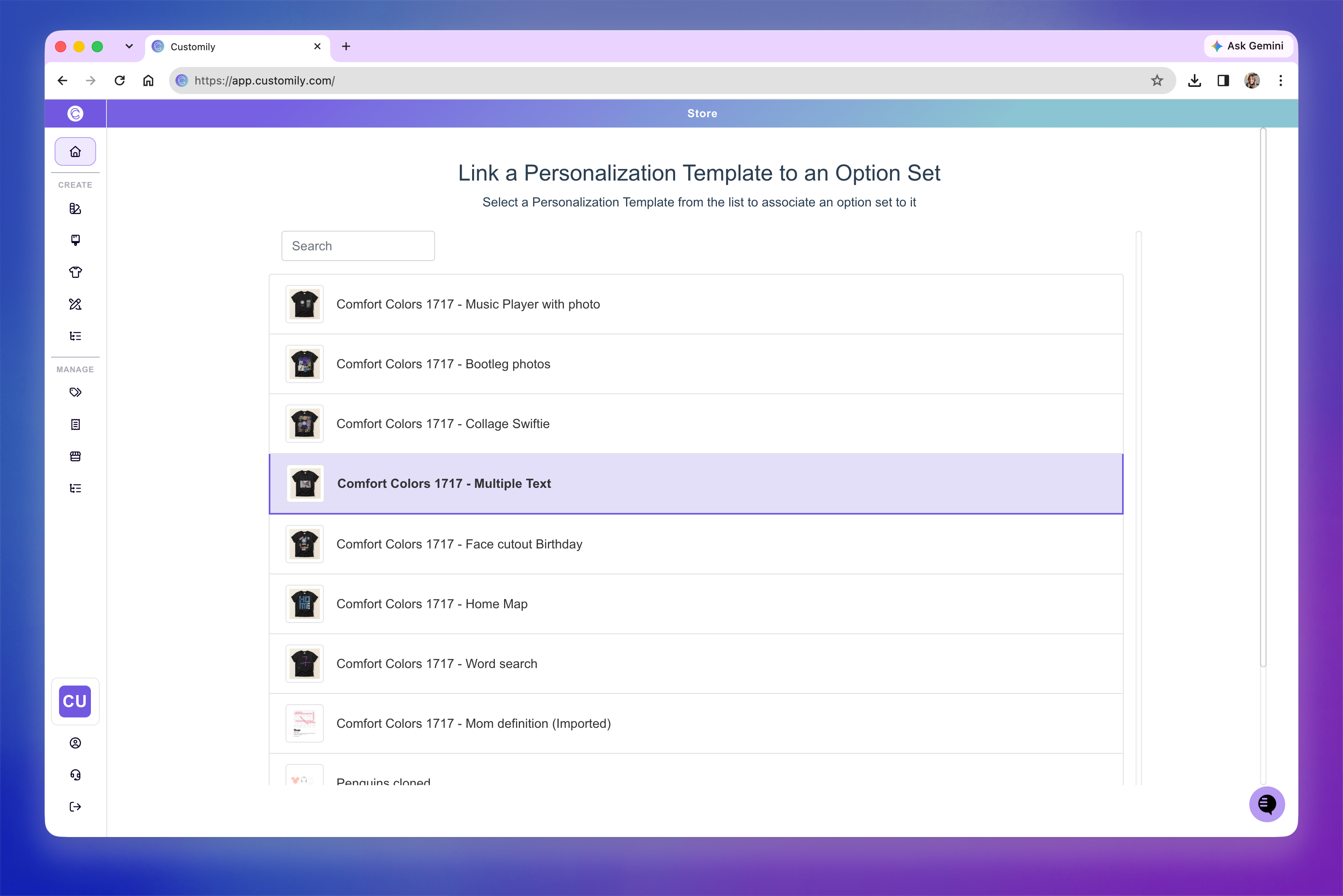Open the document list icon under Manage
Image resolution: width=1343 pixels, height=896 pixels.
point(75,424)
